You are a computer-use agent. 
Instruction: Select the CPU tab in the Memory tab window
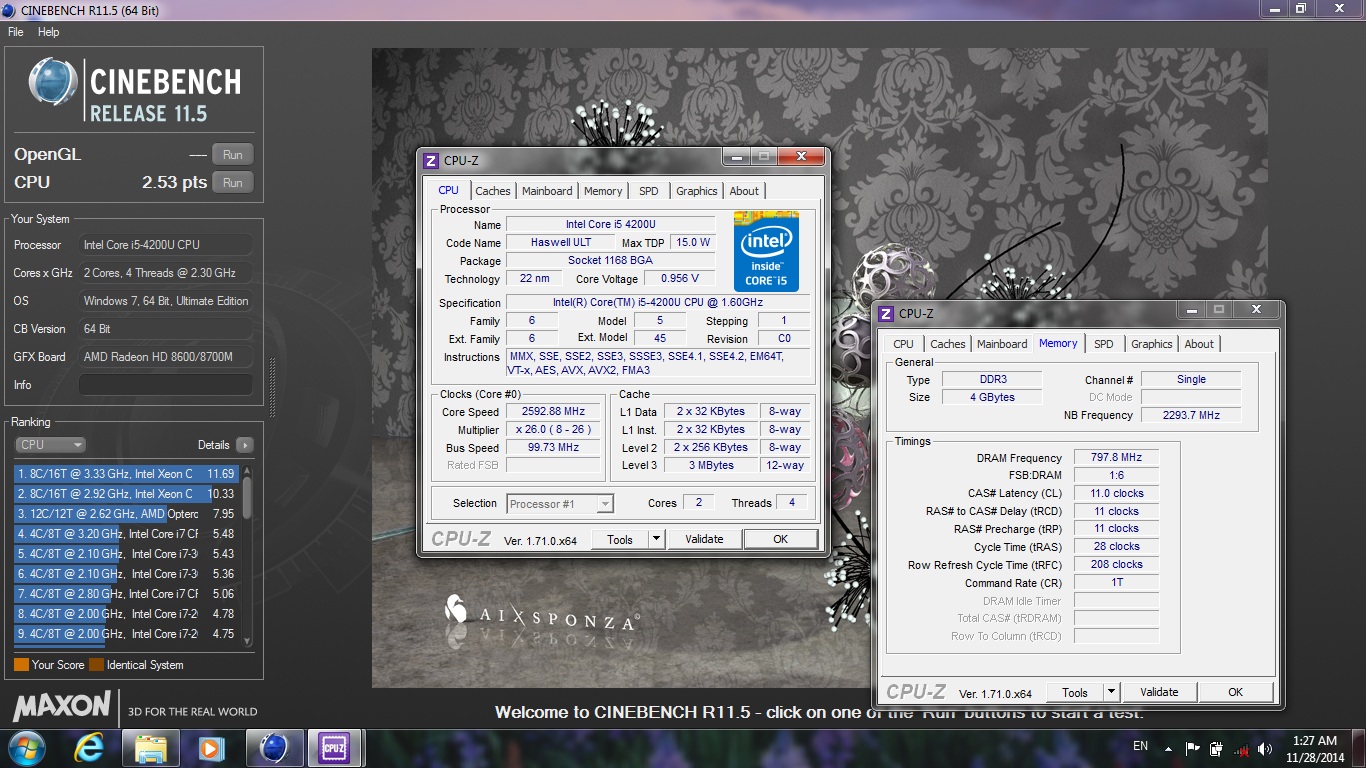pyautogui.click(x=904, y=344)
